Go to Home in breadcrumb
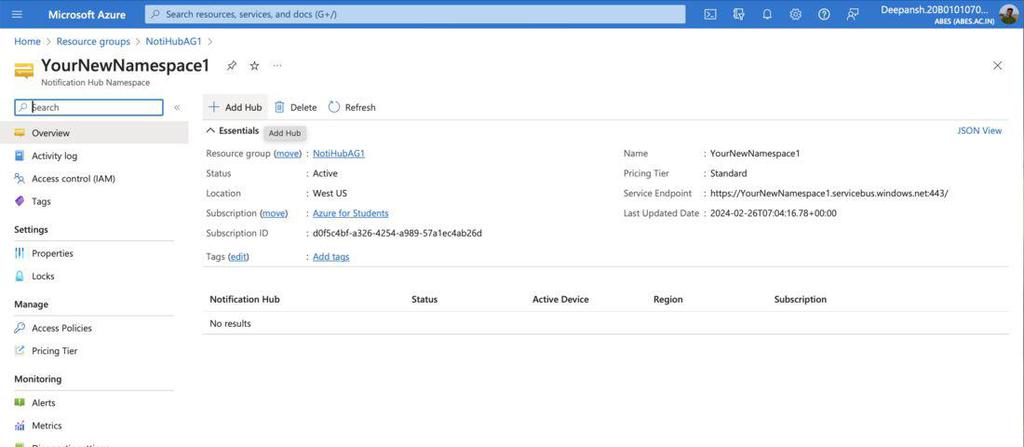The image size is (1024, 447). tap(27, 41)
